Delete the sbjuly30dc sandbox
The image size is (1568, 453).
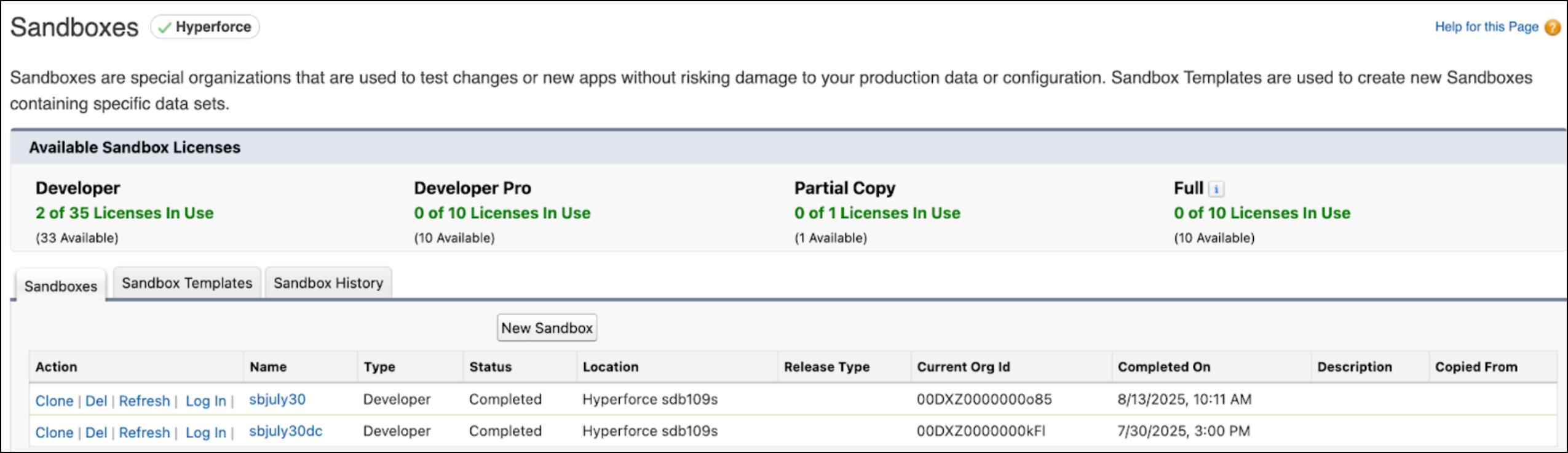coord(96,433)
